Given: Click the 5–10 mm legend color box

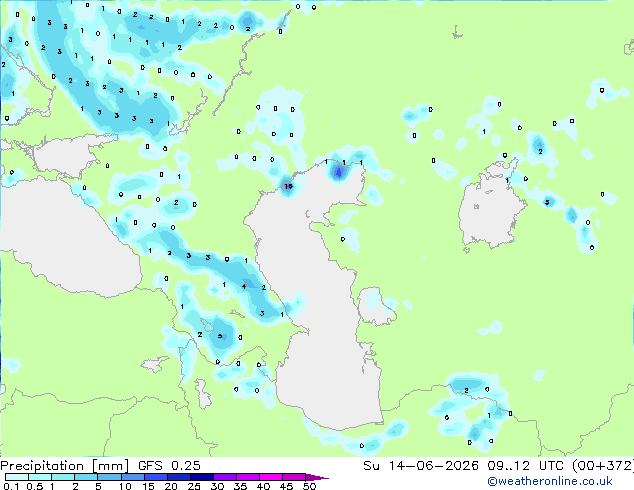Looking at the screenshot, I should [109, 477].
